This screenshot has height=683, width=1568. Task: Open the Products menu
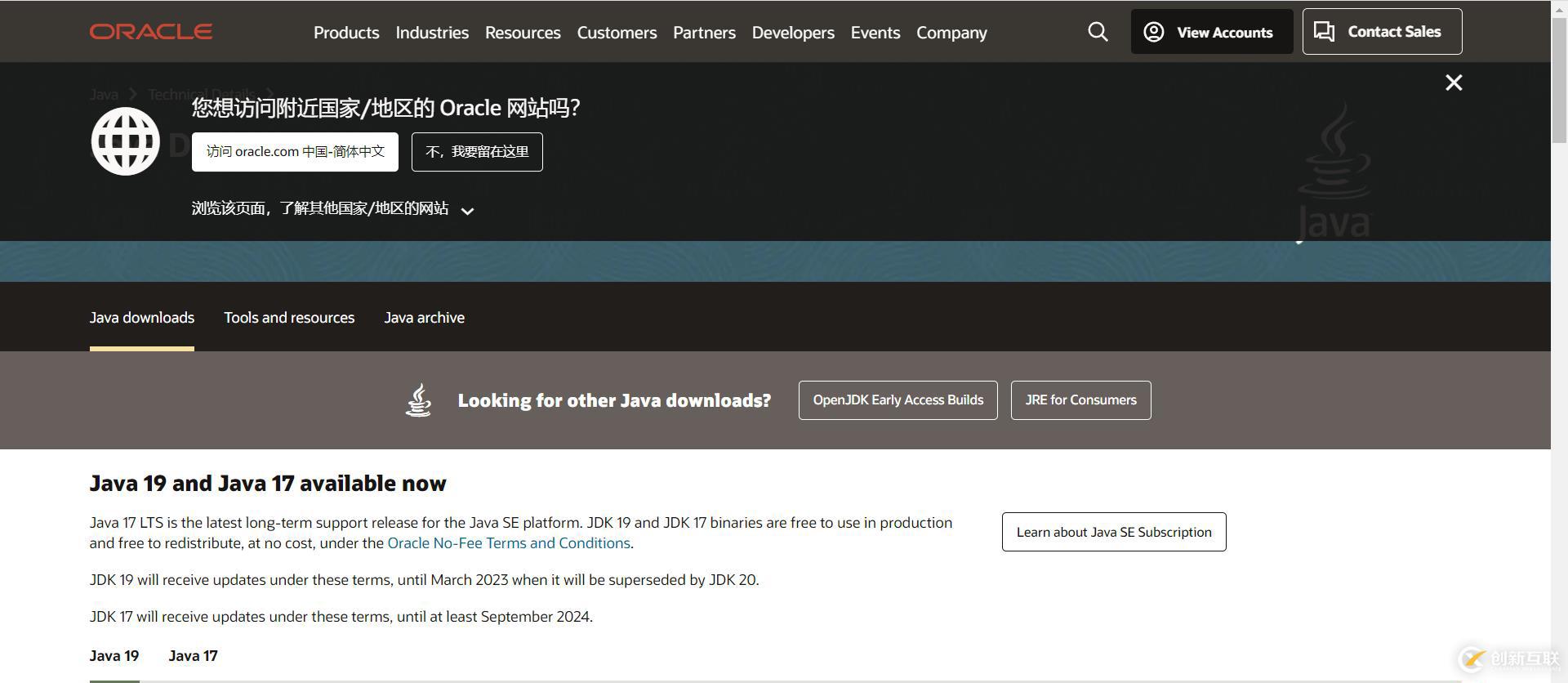coord(346,33)
